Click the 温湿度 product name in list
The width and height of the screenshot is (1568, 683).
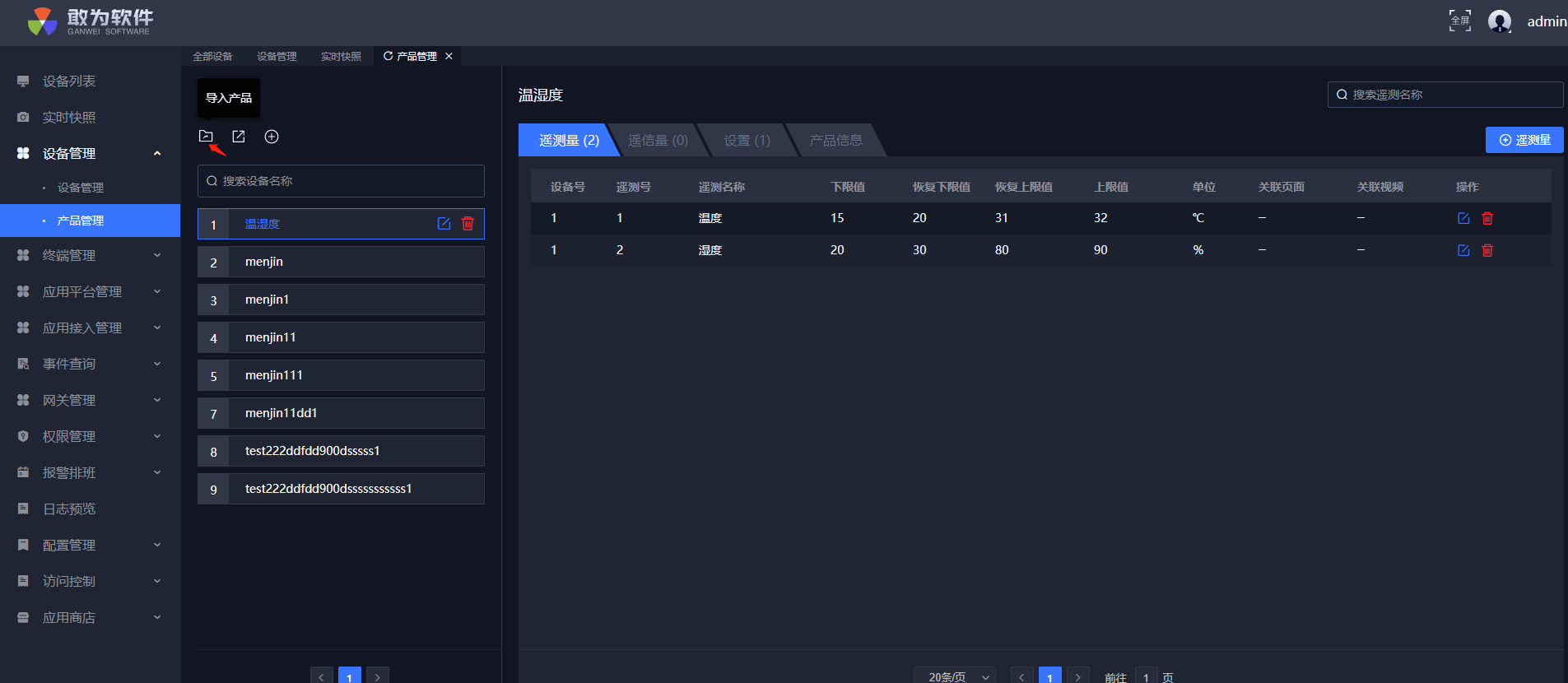click(263, 224)
